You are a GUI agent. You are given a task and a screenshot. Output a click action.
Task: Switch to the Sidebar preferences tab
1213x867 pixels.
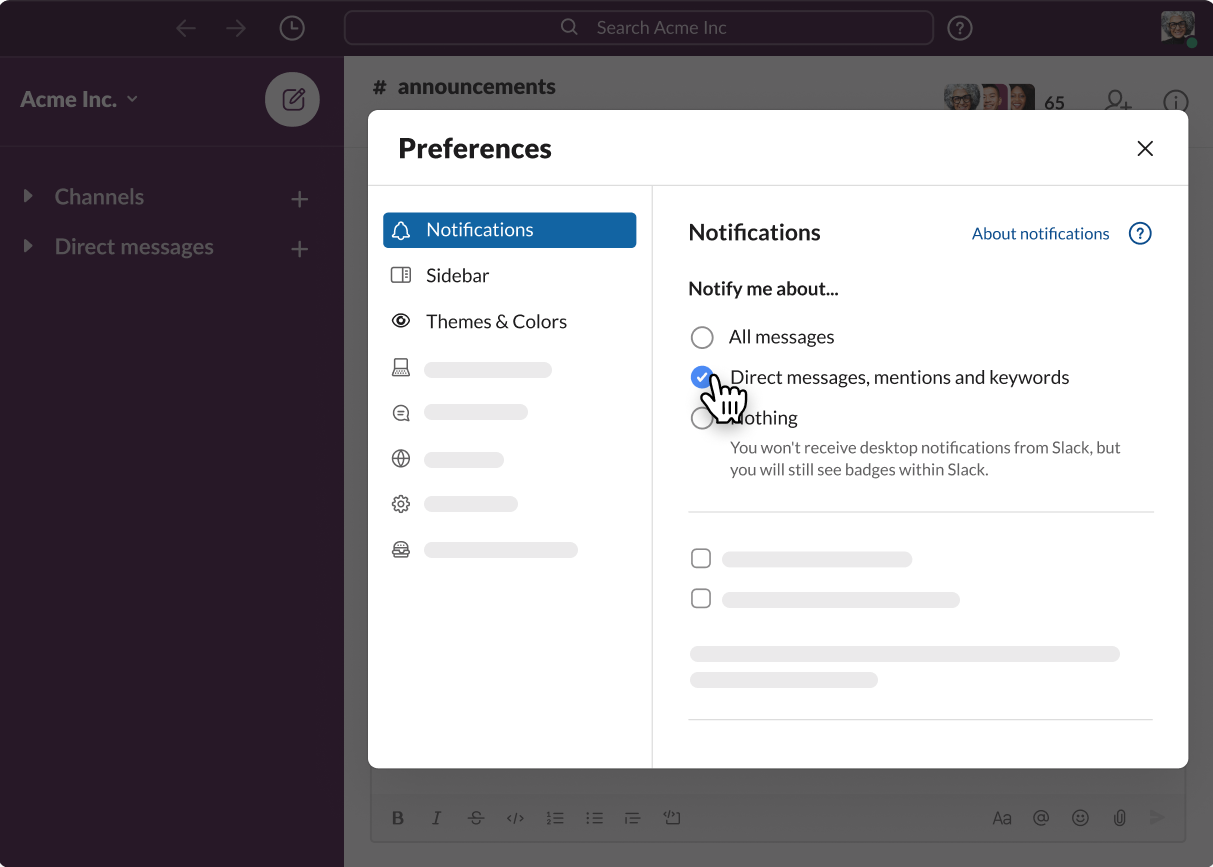click(457, 275)
